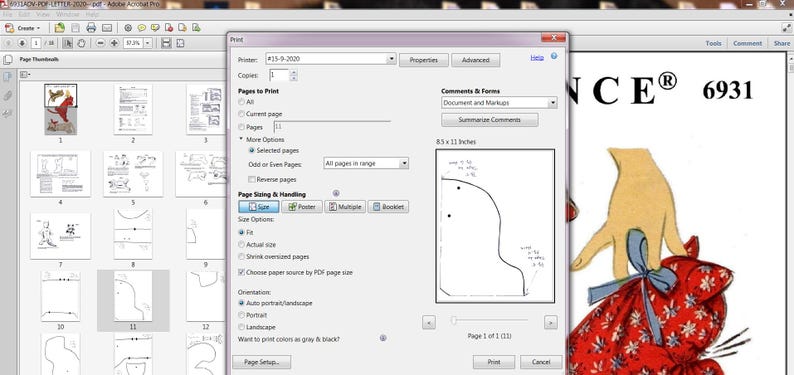
Task: Toggle the Reverse pages checkbox
Action: click(252, 179)
